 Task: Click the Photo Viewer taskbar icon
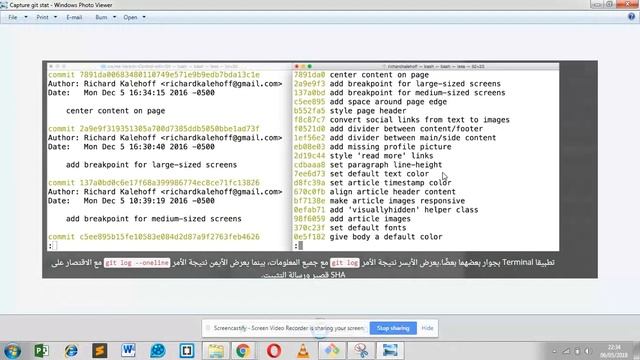coord(390,351)
